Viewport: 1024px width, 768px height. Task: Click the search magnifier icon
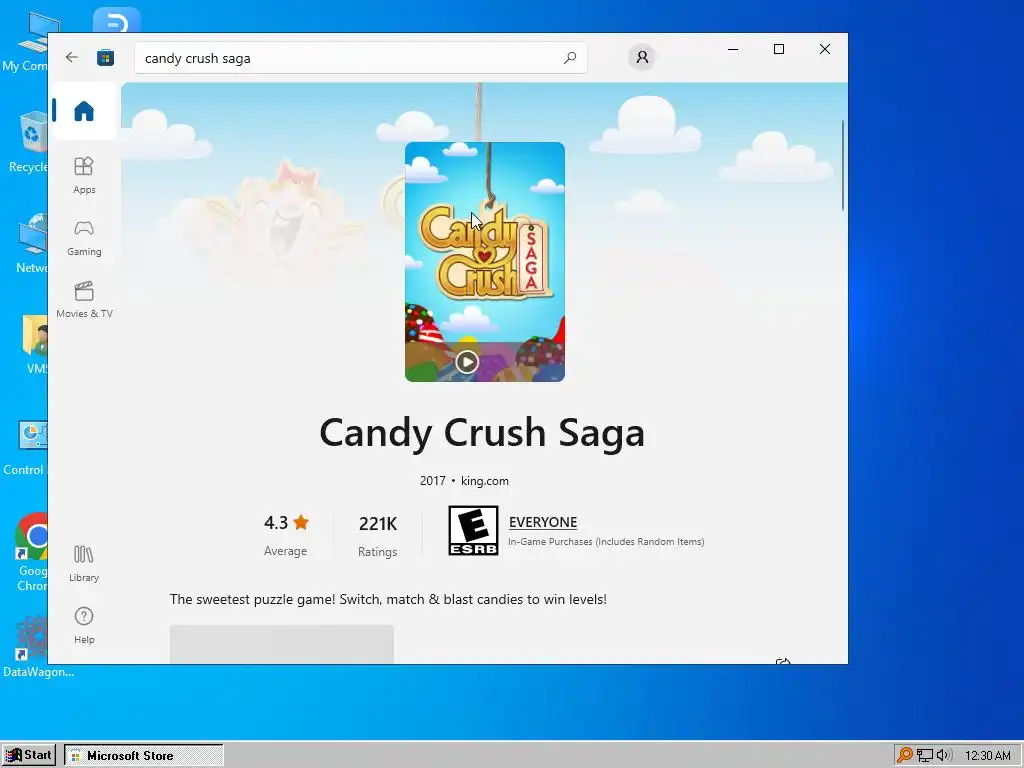point(569,57)
